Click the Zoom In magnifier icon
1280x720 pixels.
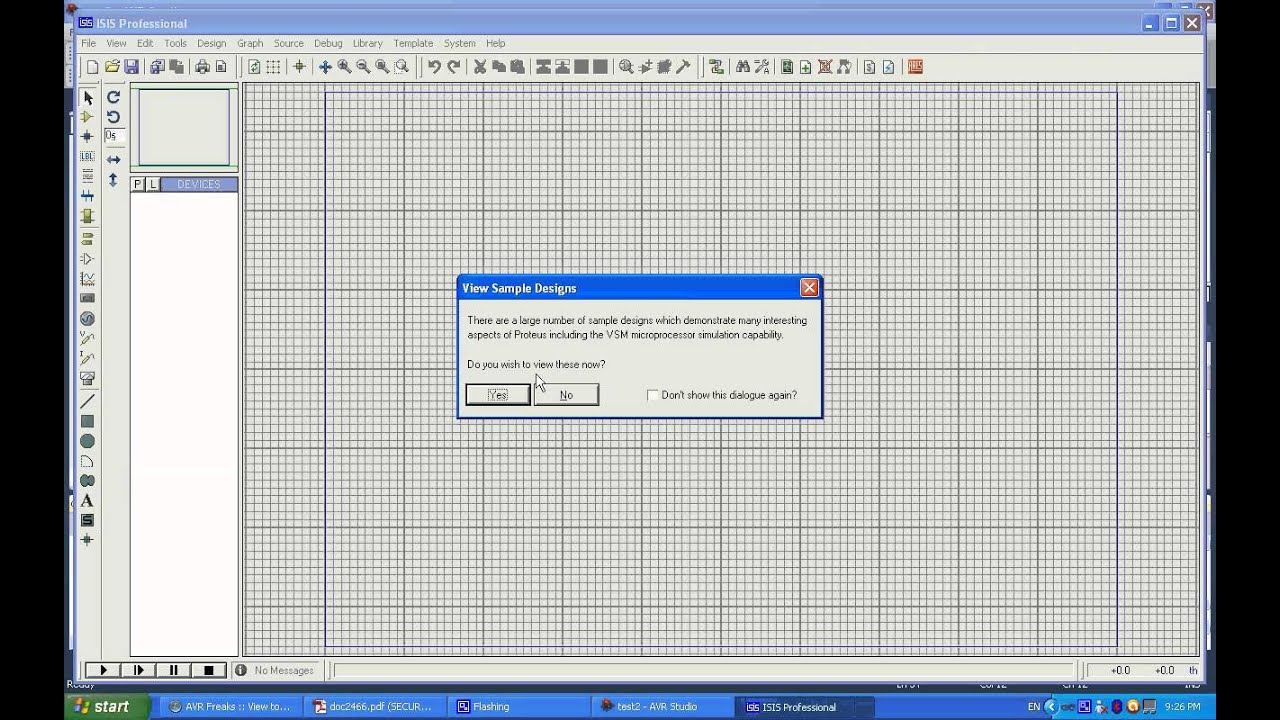coord(344,67)
